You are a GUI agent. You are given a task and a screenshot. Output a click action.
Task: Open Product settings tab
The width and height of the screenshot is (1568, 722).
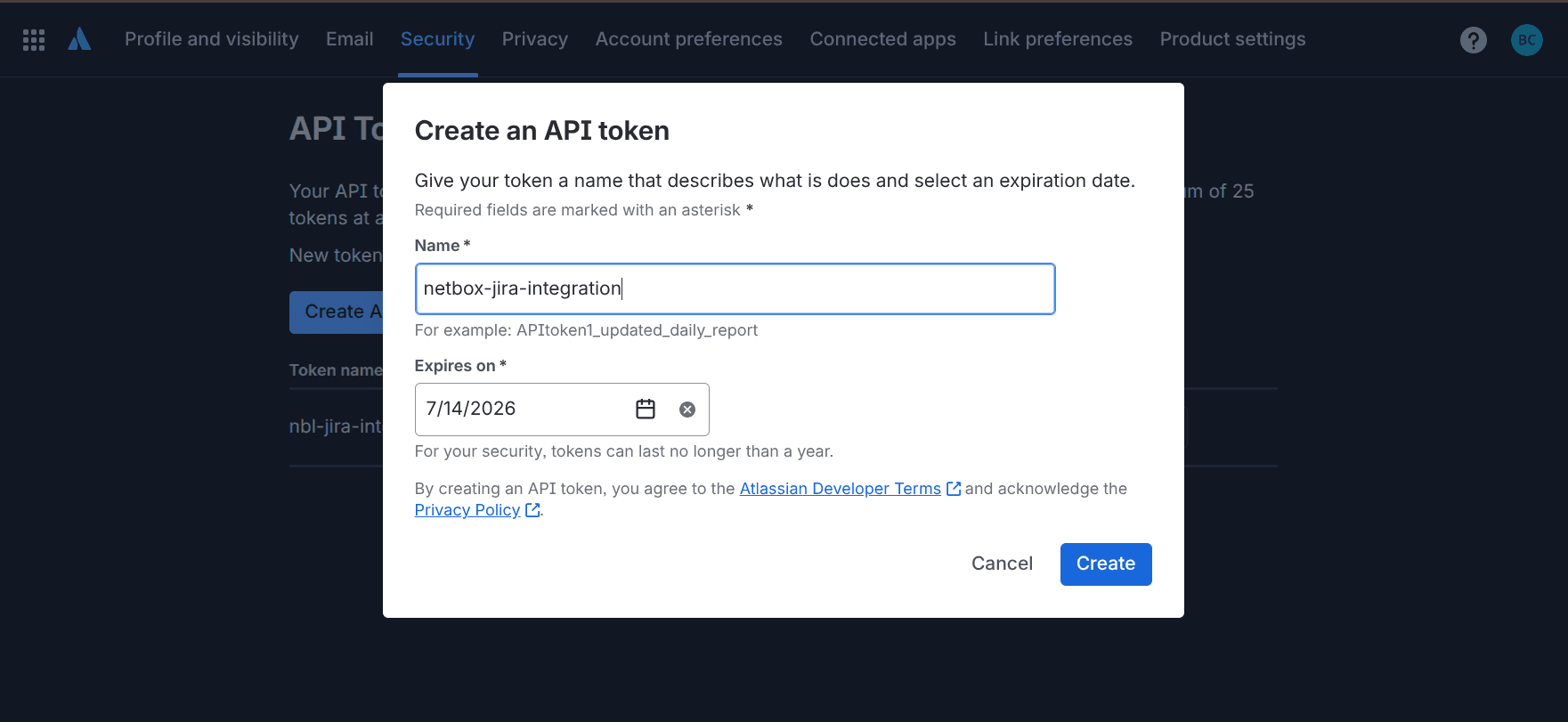(1233, 39)
